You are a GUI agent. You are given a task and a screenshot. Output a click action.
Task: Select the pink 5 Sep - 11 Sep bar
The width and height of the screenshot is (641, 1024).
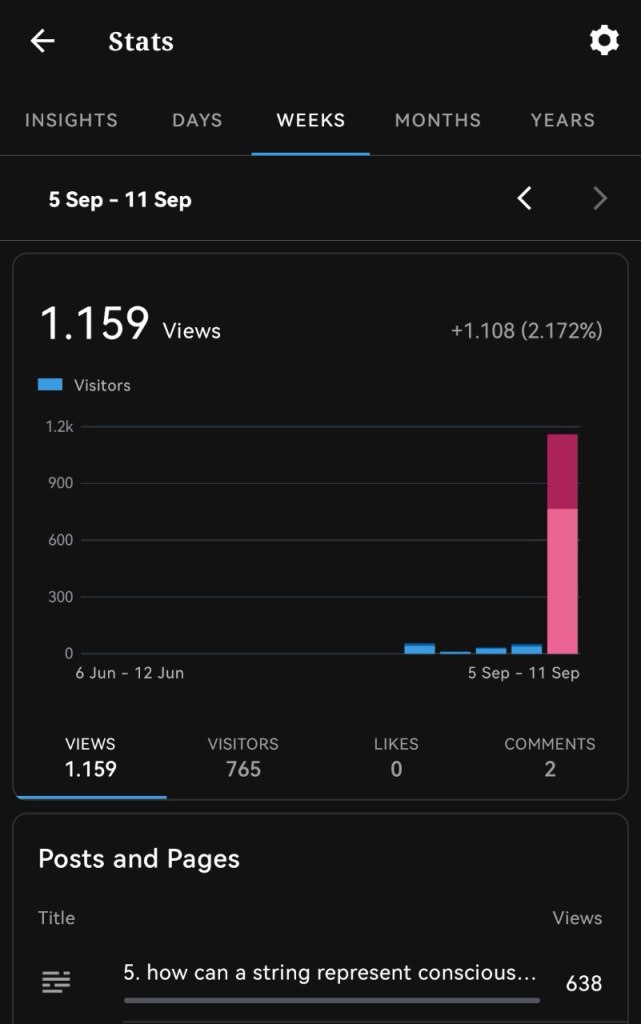[x=562, y=543]
